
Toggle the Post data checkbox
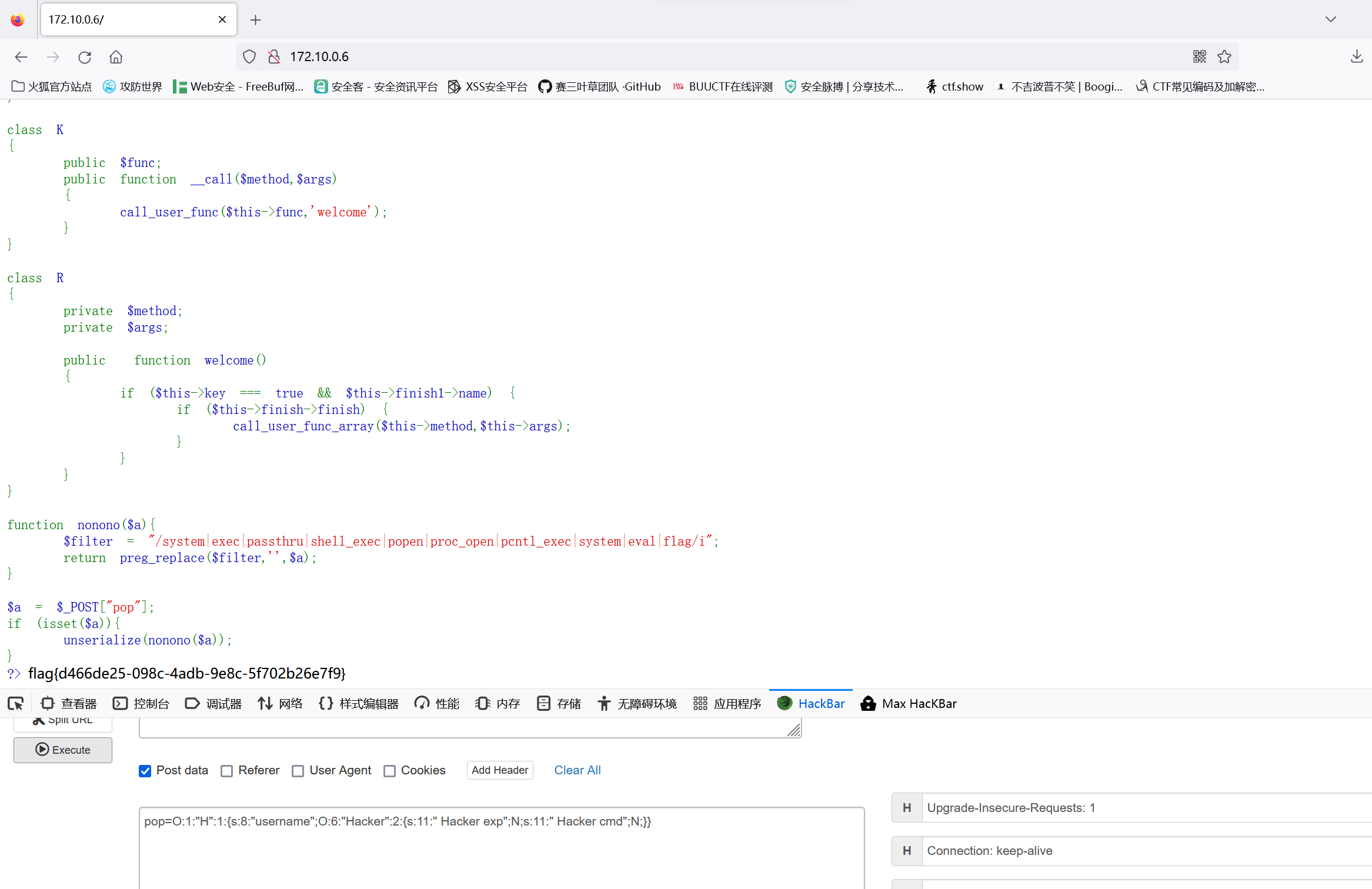[x=145, y=771]
